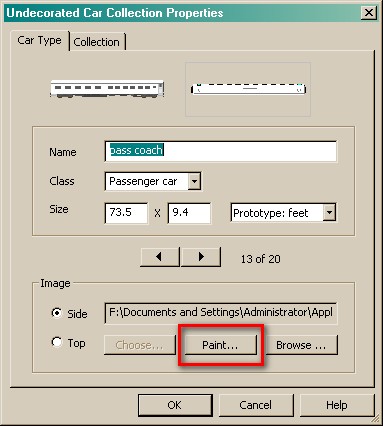Screen dimensions: 383x426
Task: Expand the Prototype: feet units dropdown
Action: [329, 212]
